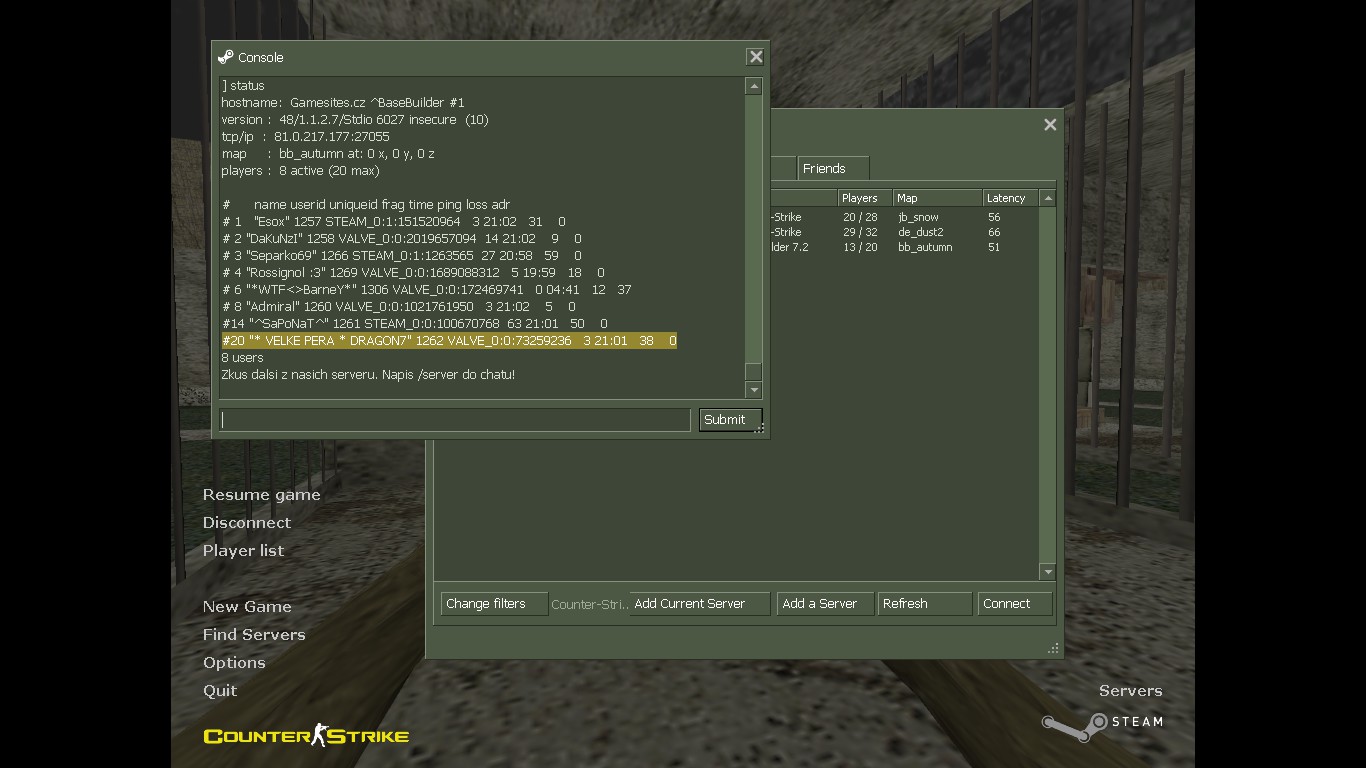Viewport: 1366px width, 768px height.
Task: Click the Console resize grip
Action: pos(760,429)
